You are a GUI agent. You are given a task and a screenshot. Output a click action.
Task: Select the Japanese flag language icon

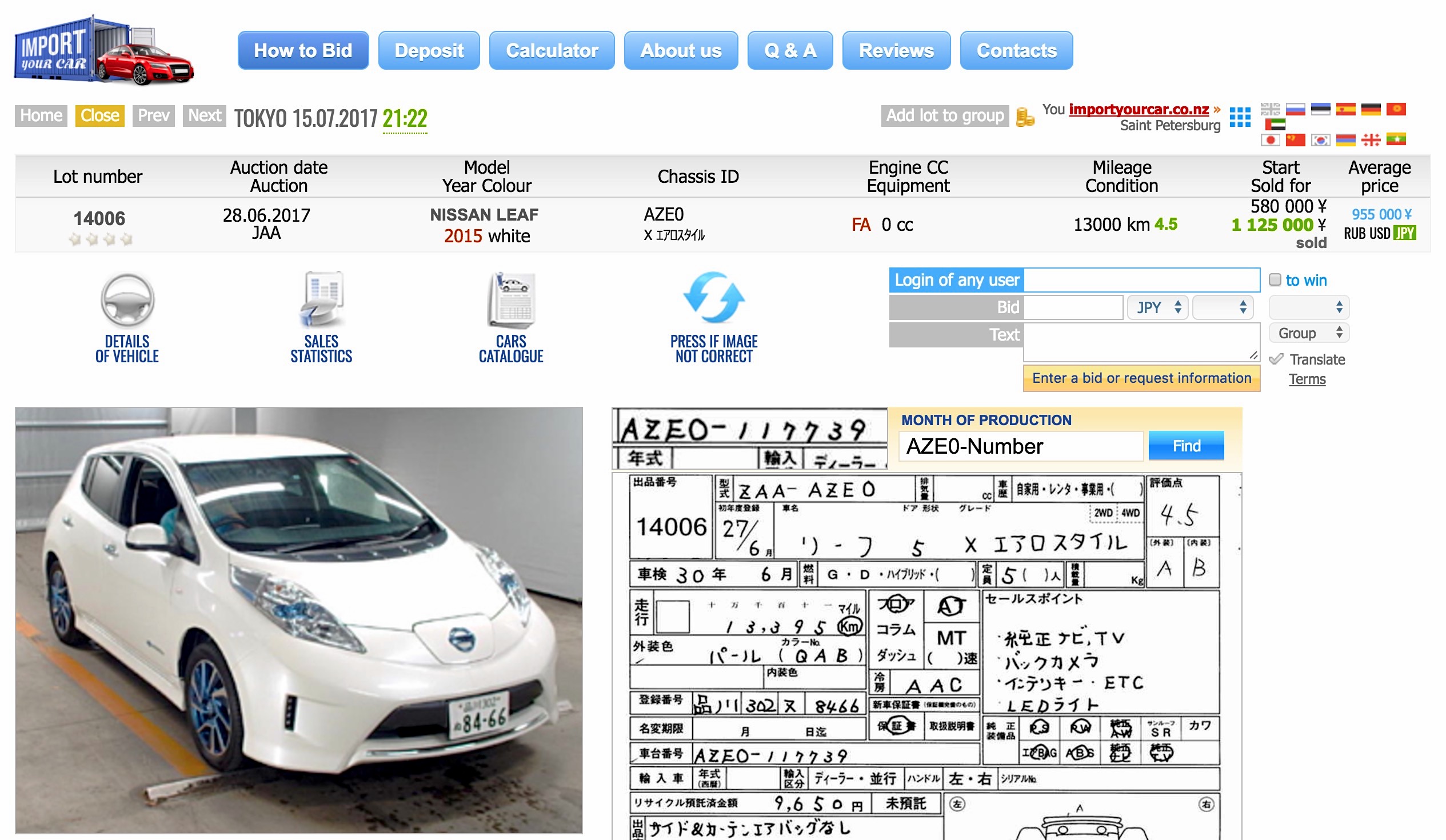point(1271,139)
